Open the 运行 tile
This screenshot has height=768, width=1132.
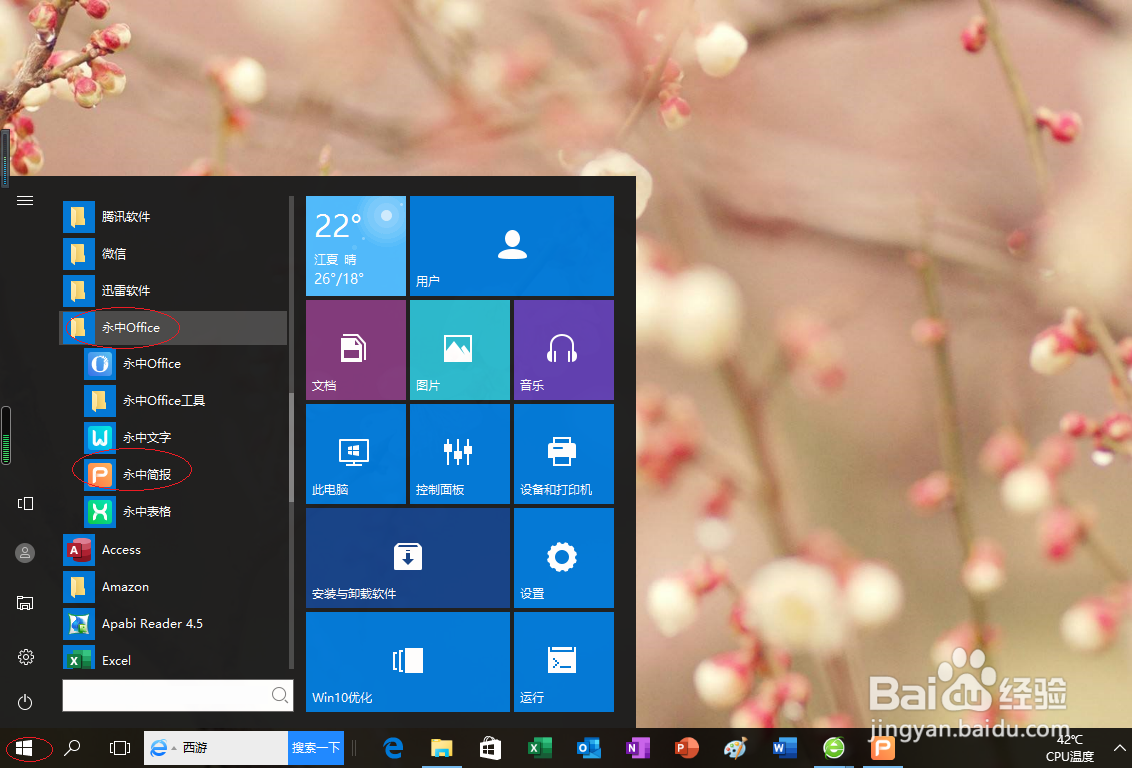click(x=564, y=662)
